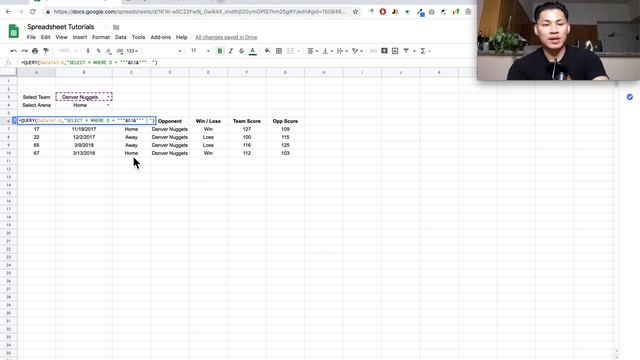The width and height of the screenshot is (640, 360).
Task: Open the zoom level dropdown
Action: coord(68,51)
